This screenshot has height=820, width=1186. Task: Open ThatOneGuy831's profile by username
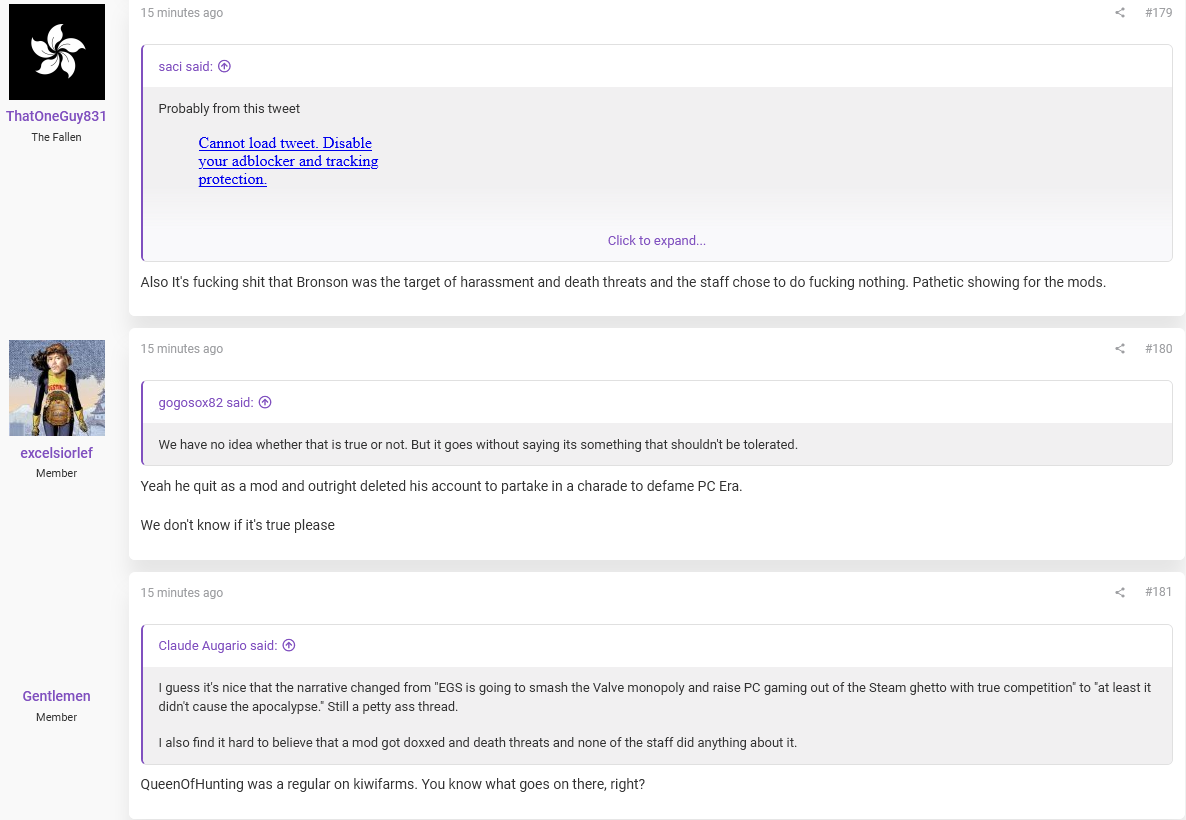pyautogui.click(x=57, y=116)
